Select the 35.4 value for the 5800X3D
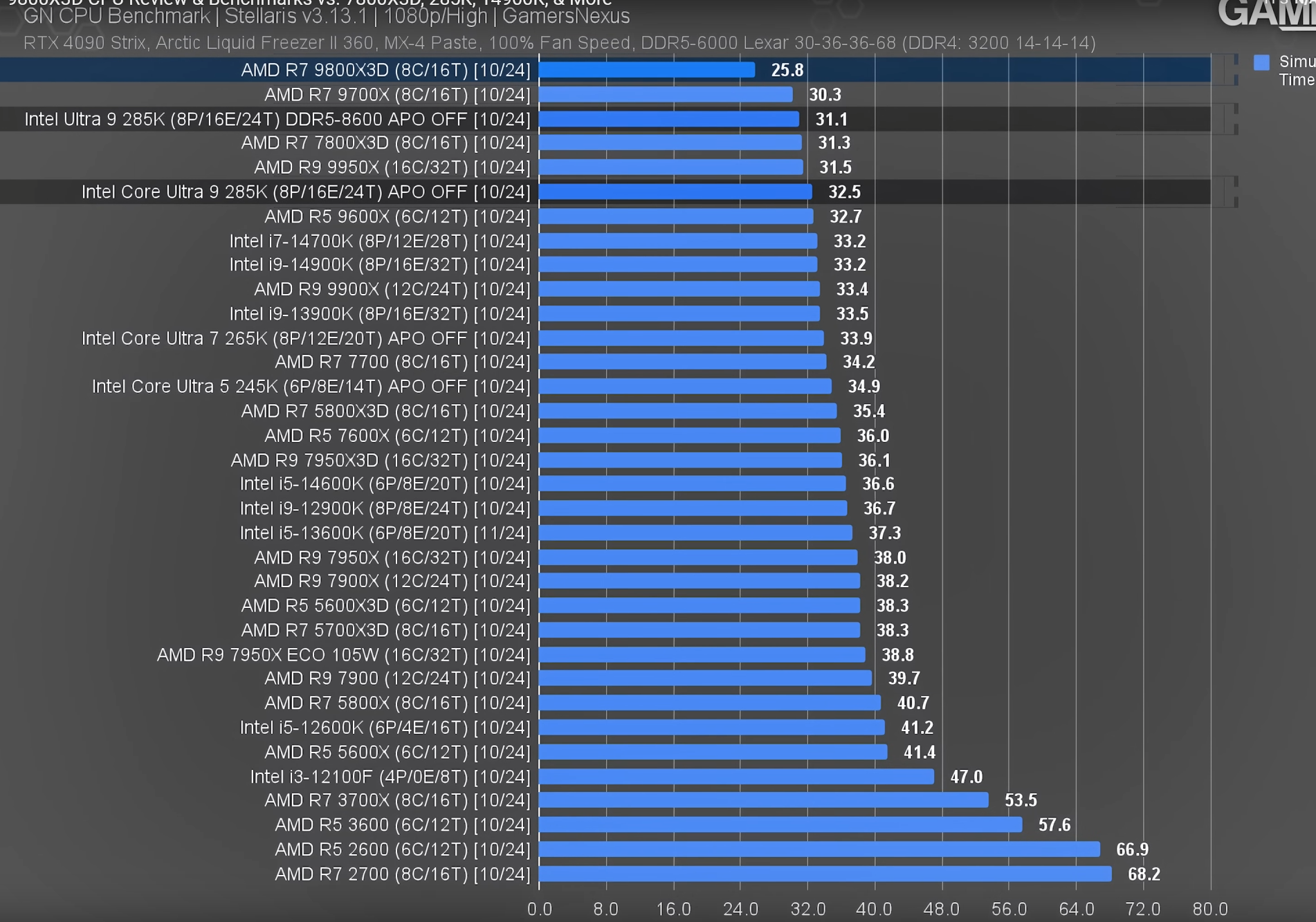Viewport: 1316px width, 922px height. (x=869, y=412)
